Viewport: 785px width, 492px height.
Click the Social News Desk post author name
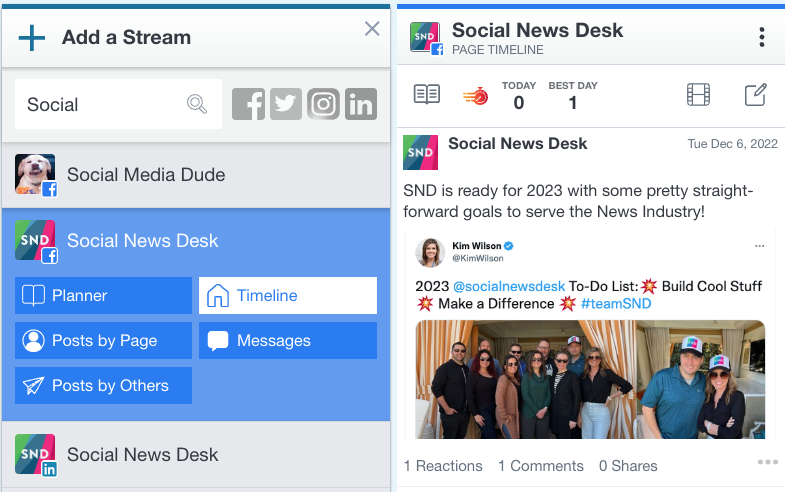(x=517, y=144)
